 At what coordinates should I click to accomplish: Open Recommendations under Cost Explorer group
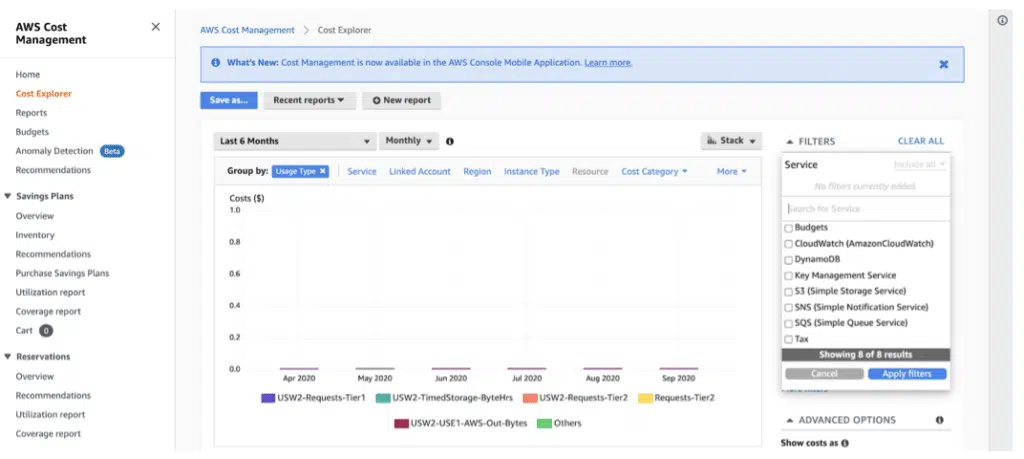pos(54,170)
